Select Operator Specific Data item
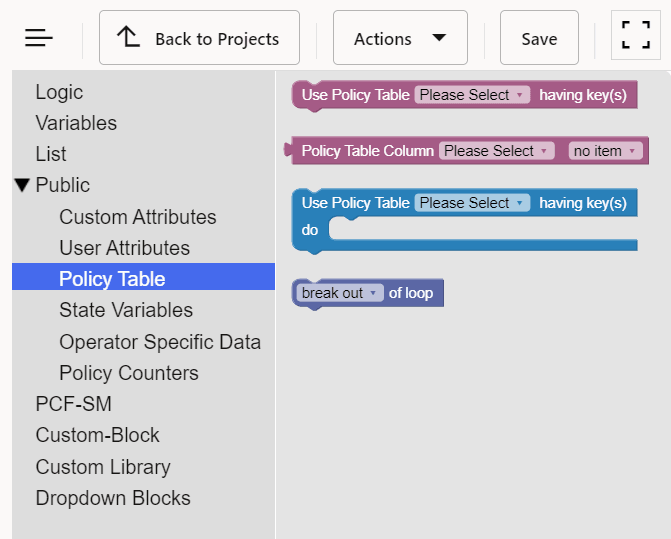671x539 pixels. coord(160,342)
